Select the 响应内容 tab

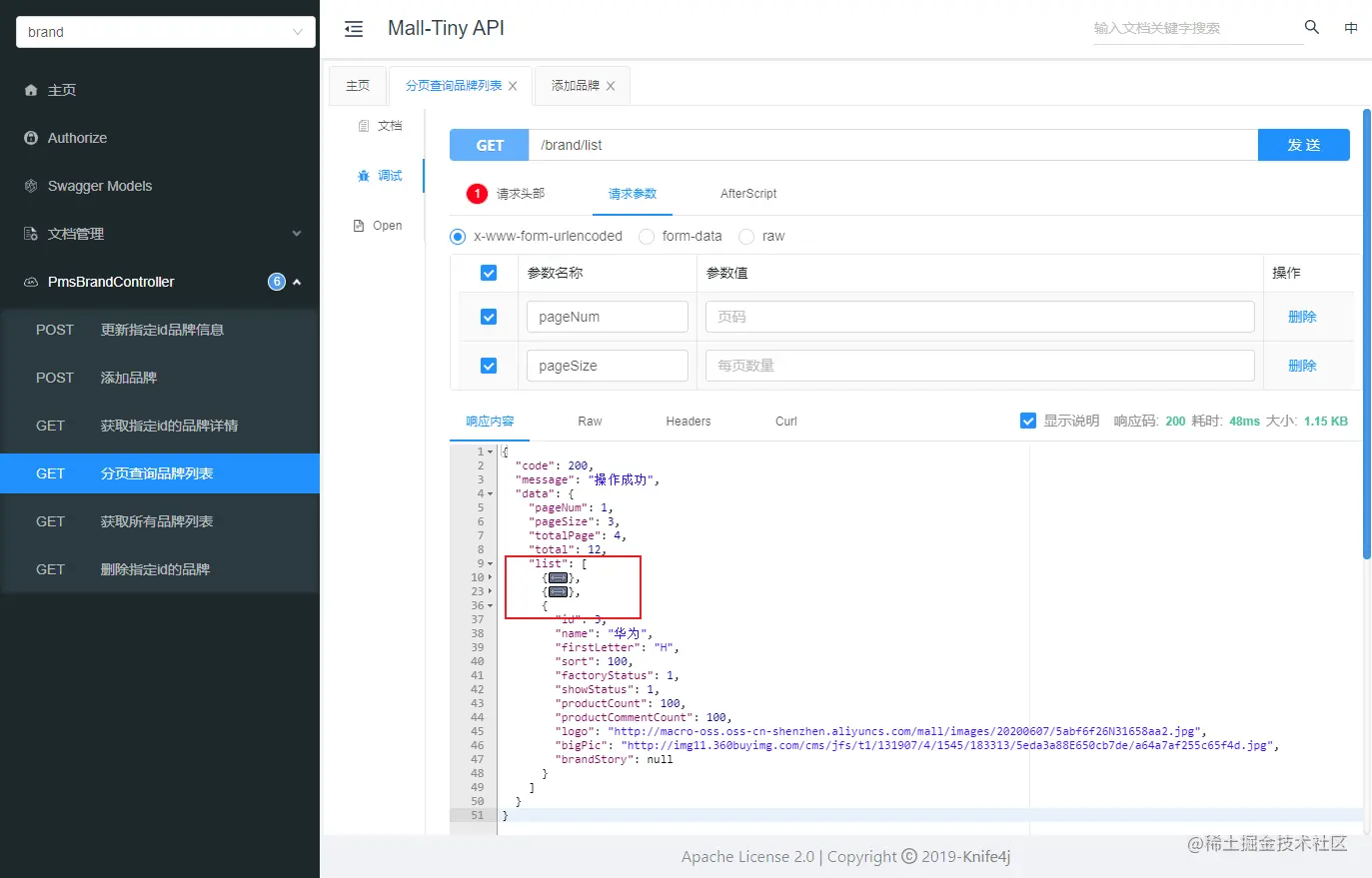[490, 422]
